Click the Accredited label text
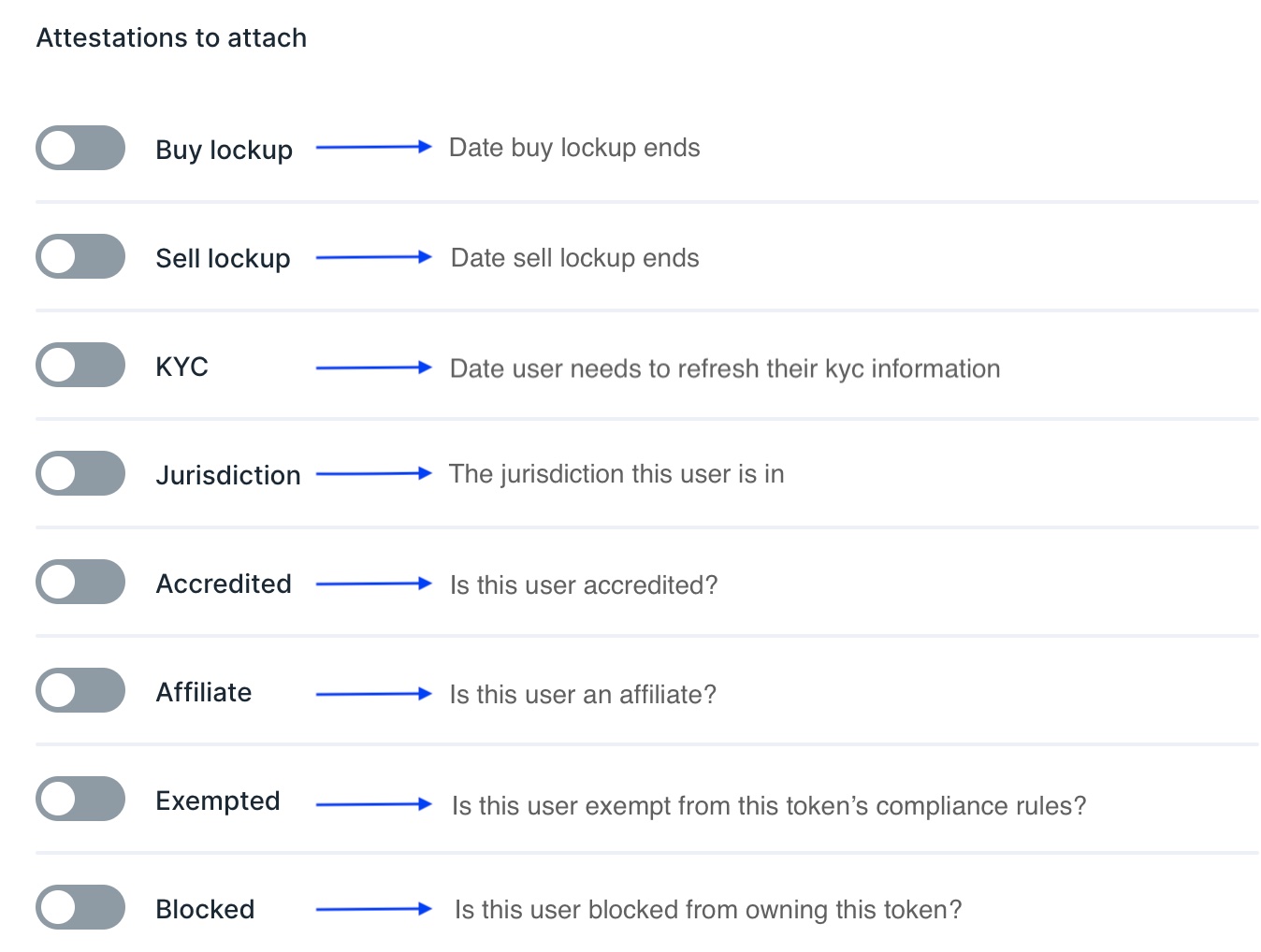Screen dimensions: 1261x952 [224, 584]
